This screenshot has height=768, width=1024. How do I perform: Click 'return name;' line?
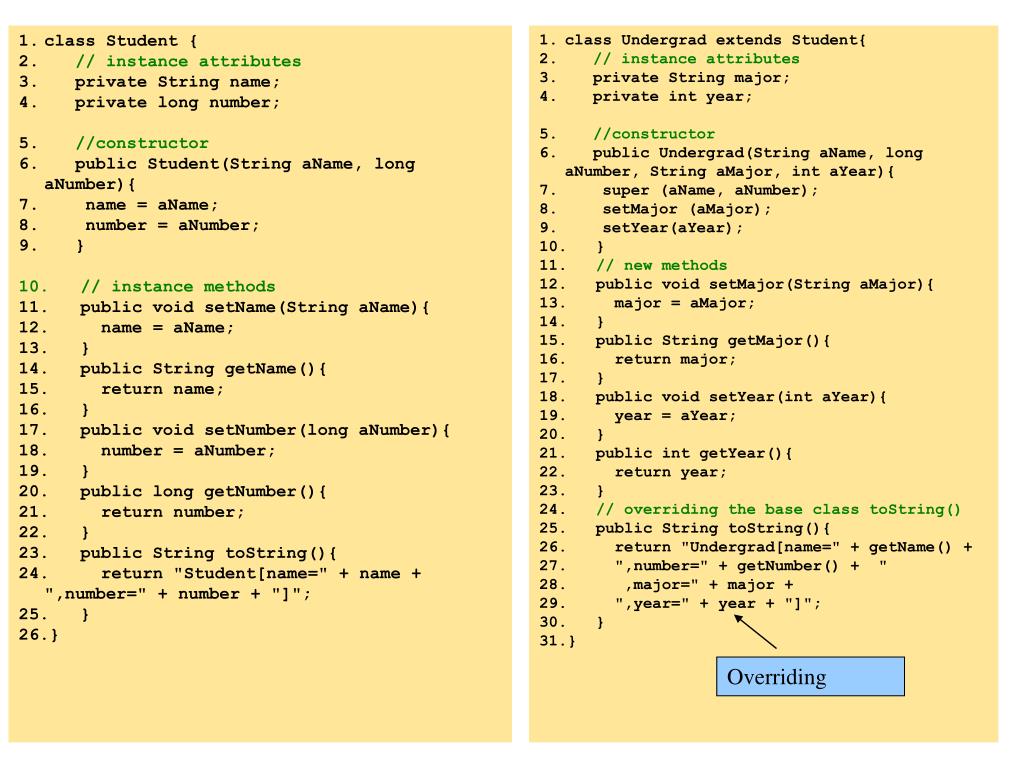pos(162,389)
